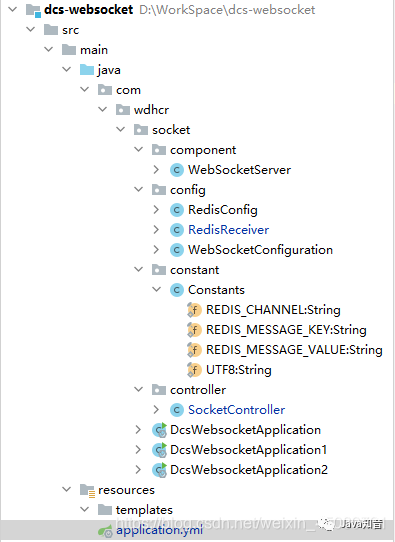Click the WebSocketServer class icon
Image resolution: width=395 pixels, height=542 pixels.
click(177, 170)
